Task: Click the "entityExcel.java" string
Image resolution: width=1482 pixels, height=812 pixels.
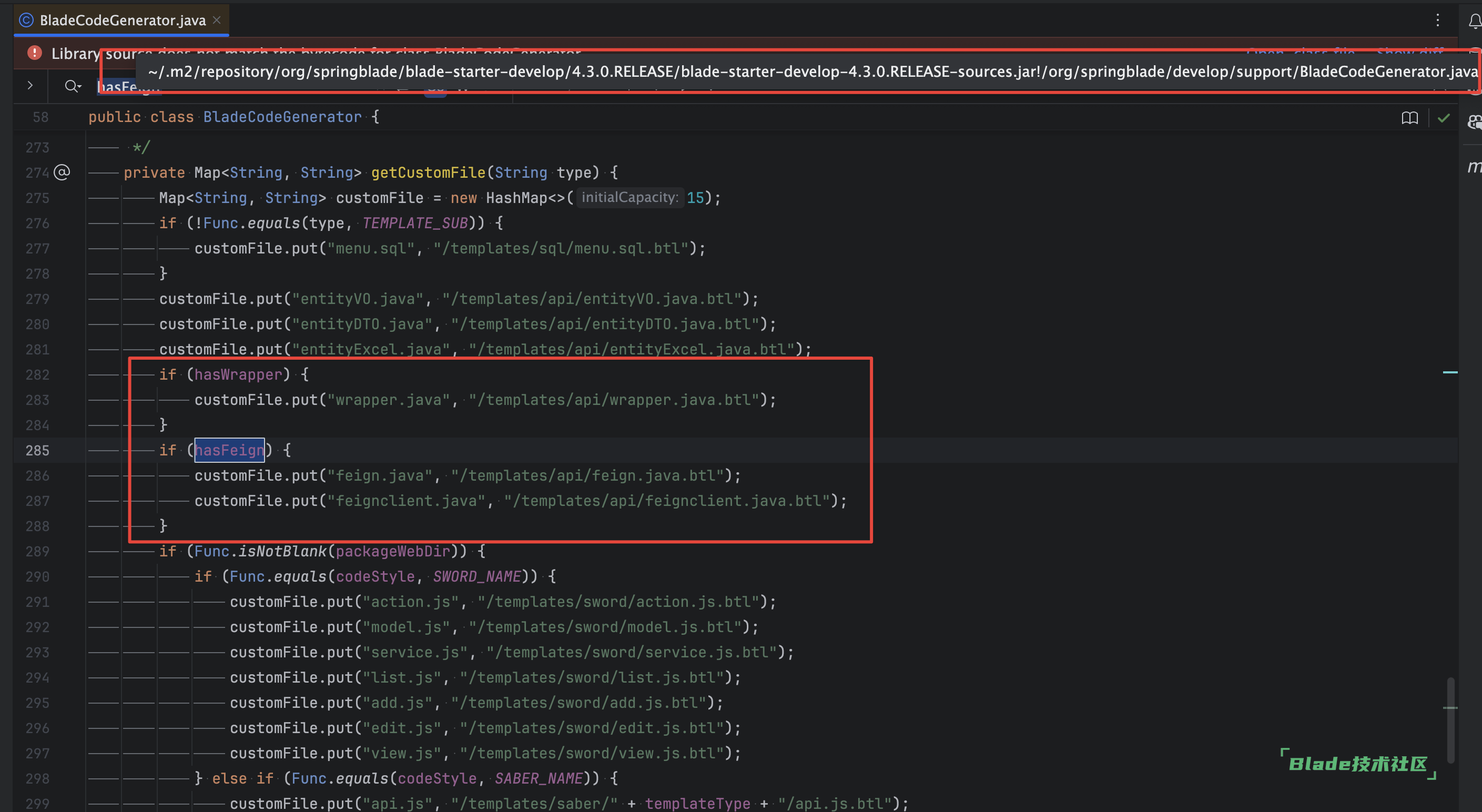Action: [371, 349]
